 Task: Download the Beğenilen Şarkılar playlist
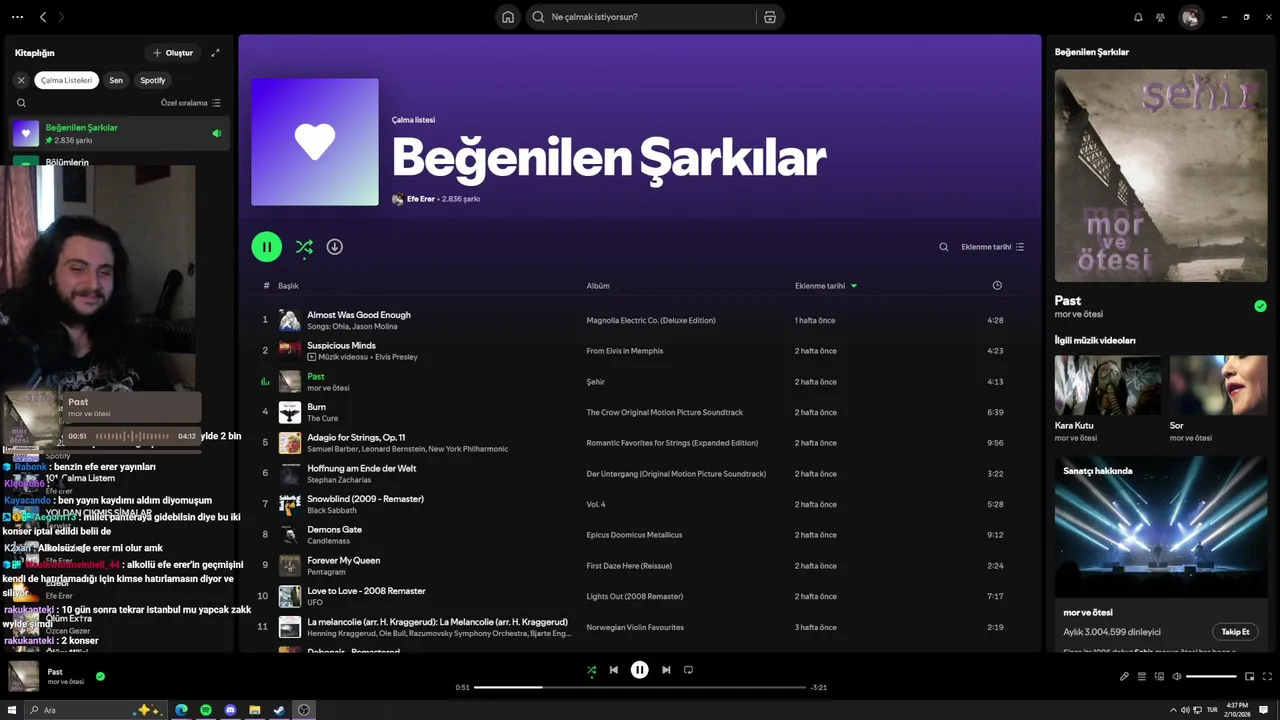tap(335, 247)
